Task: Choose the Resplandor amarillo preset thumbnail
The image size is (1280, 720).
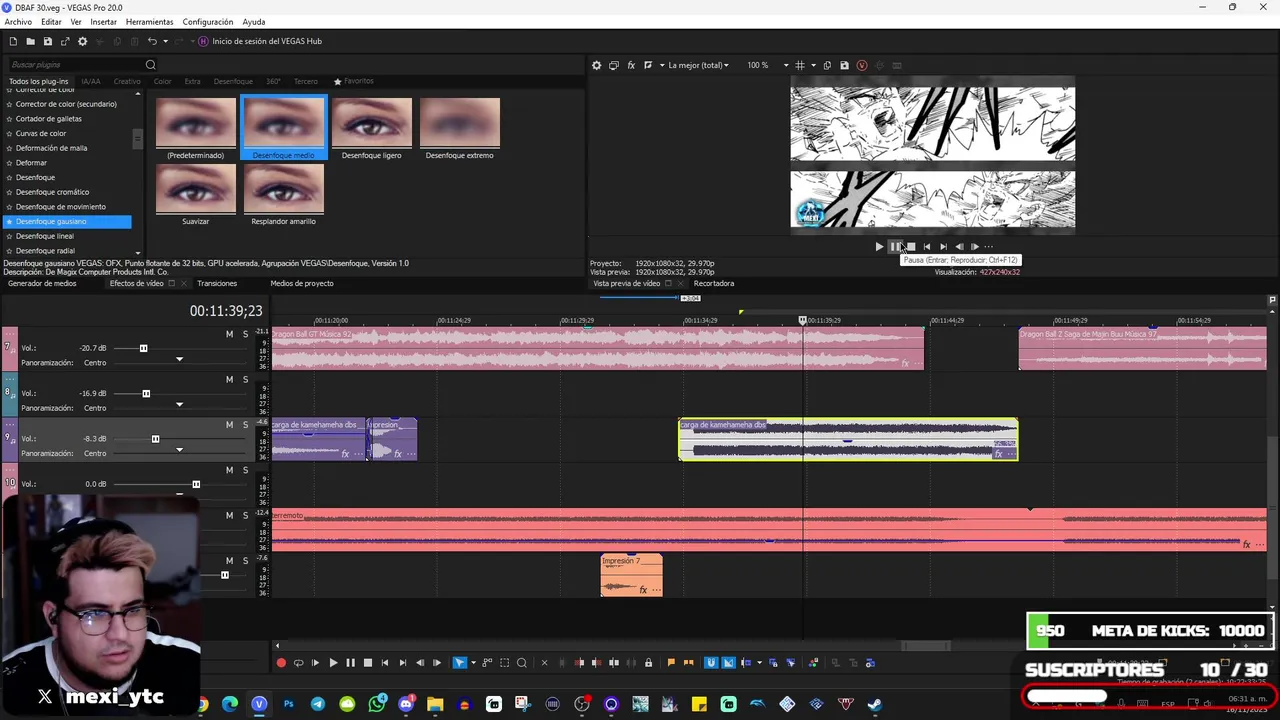Action: pos(283,188)
